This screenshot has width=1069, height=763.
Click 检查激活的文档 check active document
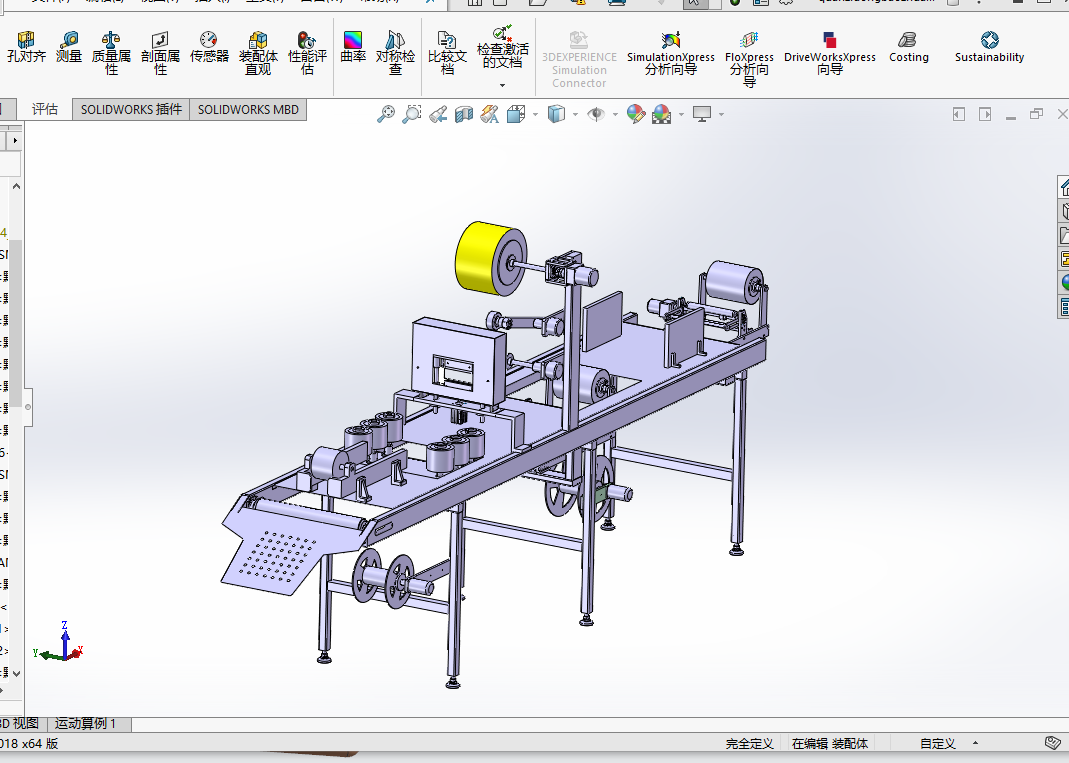point(502,47)
